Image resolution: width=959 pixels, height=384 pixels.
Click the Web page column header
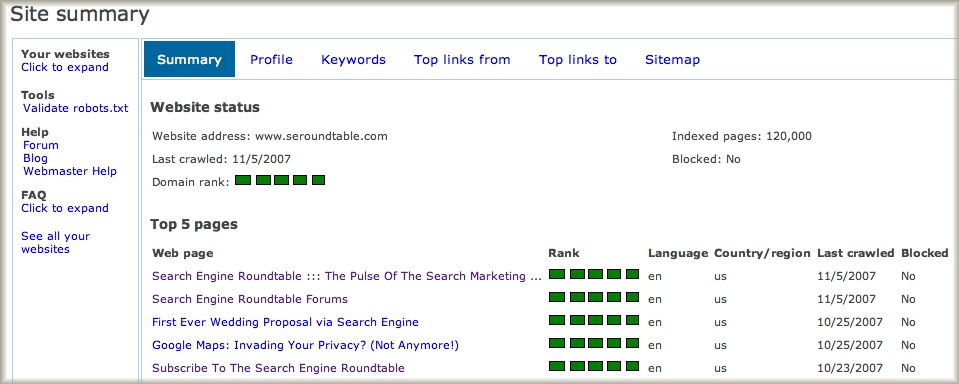click(182, 253)
